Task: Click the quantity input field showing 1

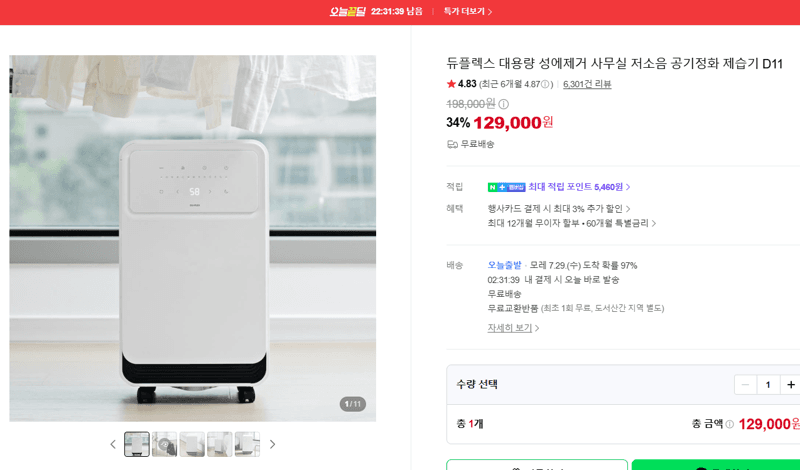Action: click(x=768, y=385)
